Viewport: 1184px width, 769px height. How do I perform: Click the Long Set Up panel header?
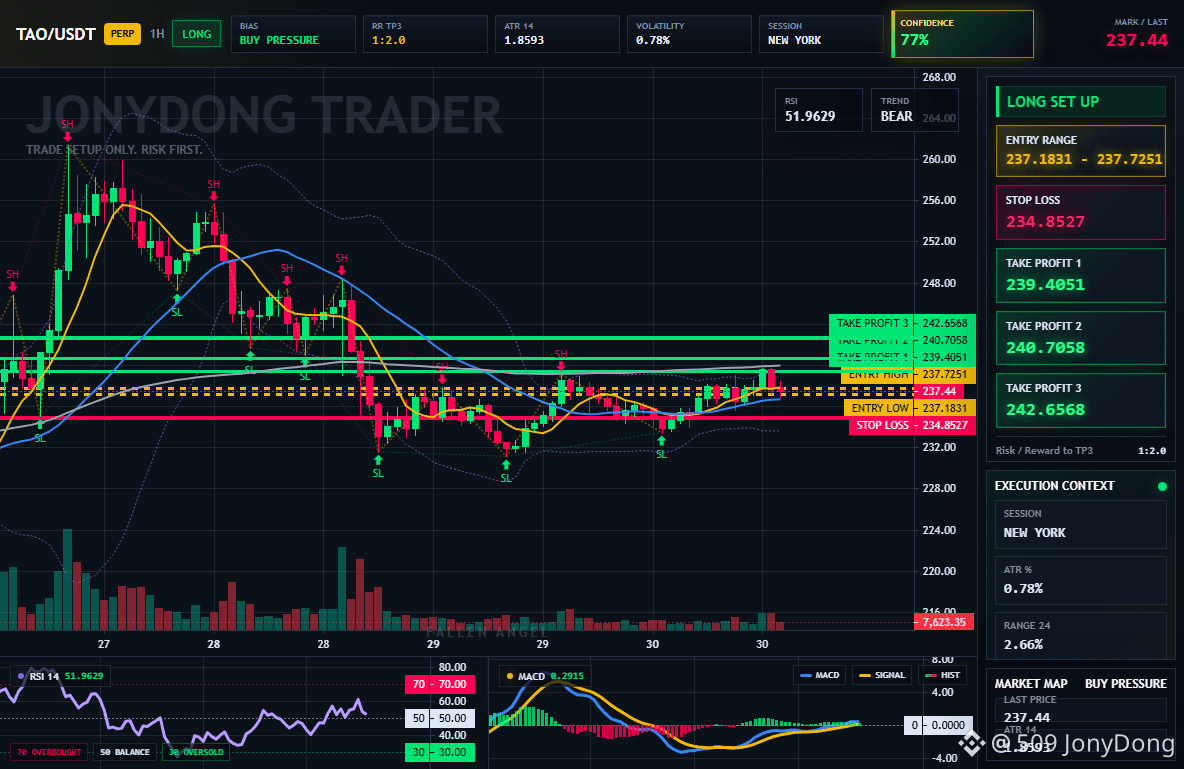click(x=1081, y=101)
